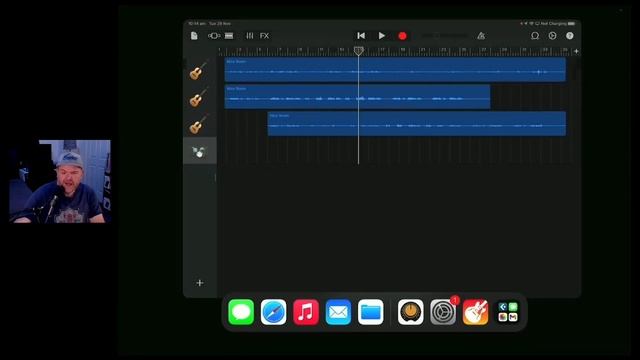Open the instrument browser button

pos(214,36)
